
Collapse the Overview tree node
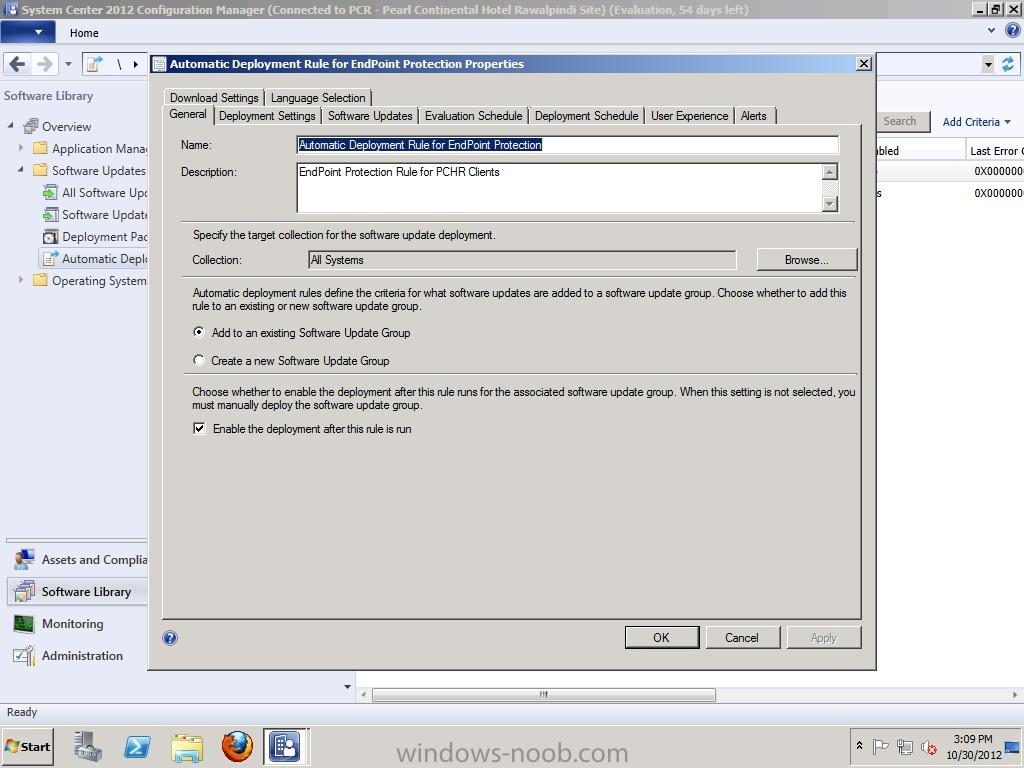coord(10,125)
